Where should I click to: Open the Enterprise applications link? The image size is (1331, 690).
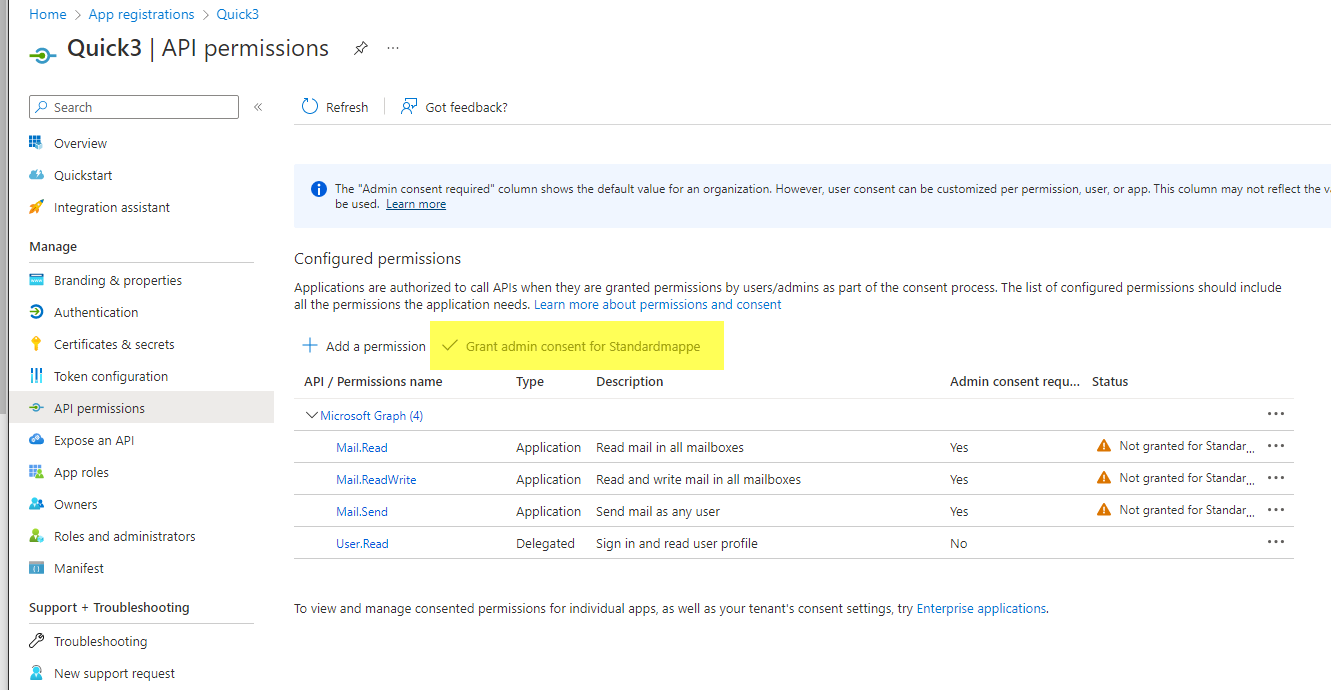tap(981, 608)
